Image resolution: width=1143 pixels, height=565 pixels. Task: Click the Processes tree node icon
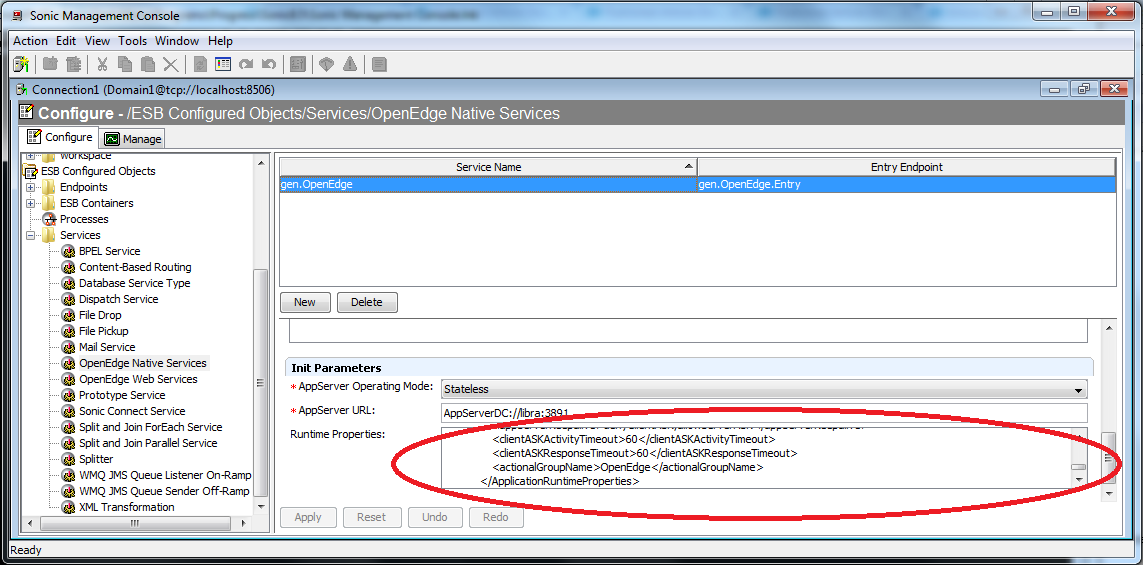50,219
